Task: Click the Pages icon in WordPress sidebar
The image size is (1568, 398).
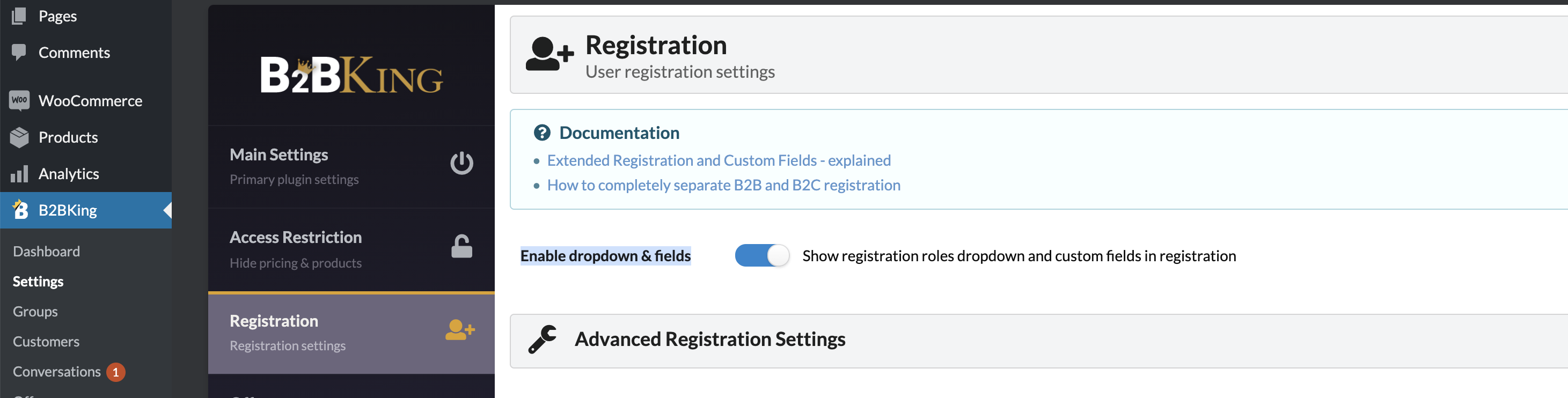Action: coord(19,16)
